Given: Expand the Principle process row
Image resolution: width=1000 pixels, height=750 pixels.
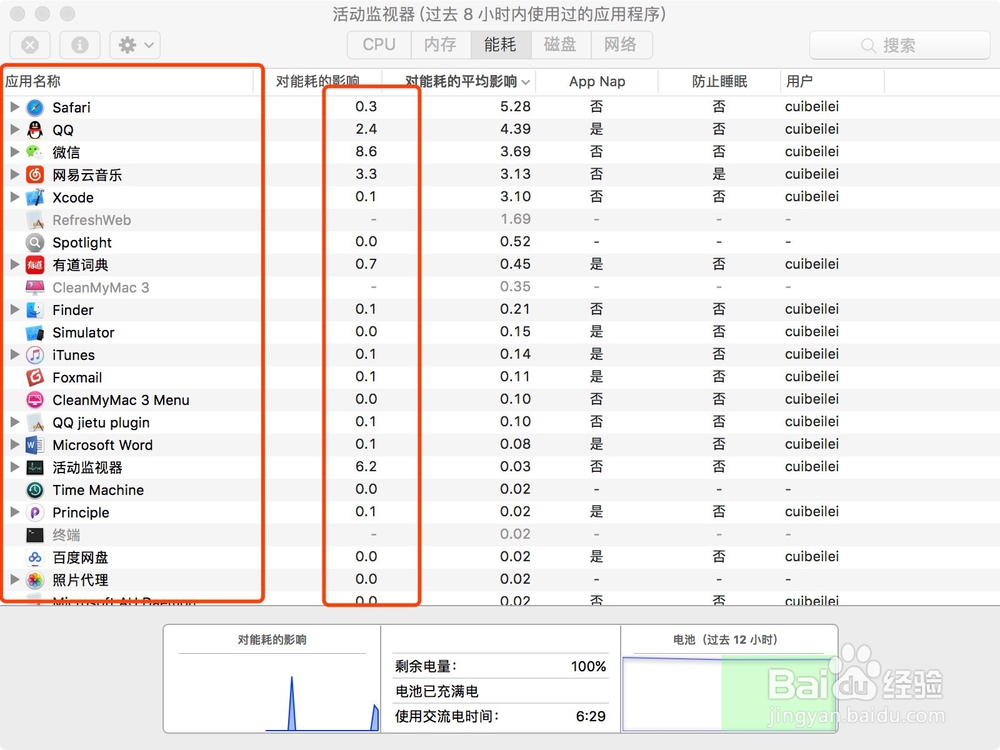Looking at the screenshot, I should pos(15,511).
